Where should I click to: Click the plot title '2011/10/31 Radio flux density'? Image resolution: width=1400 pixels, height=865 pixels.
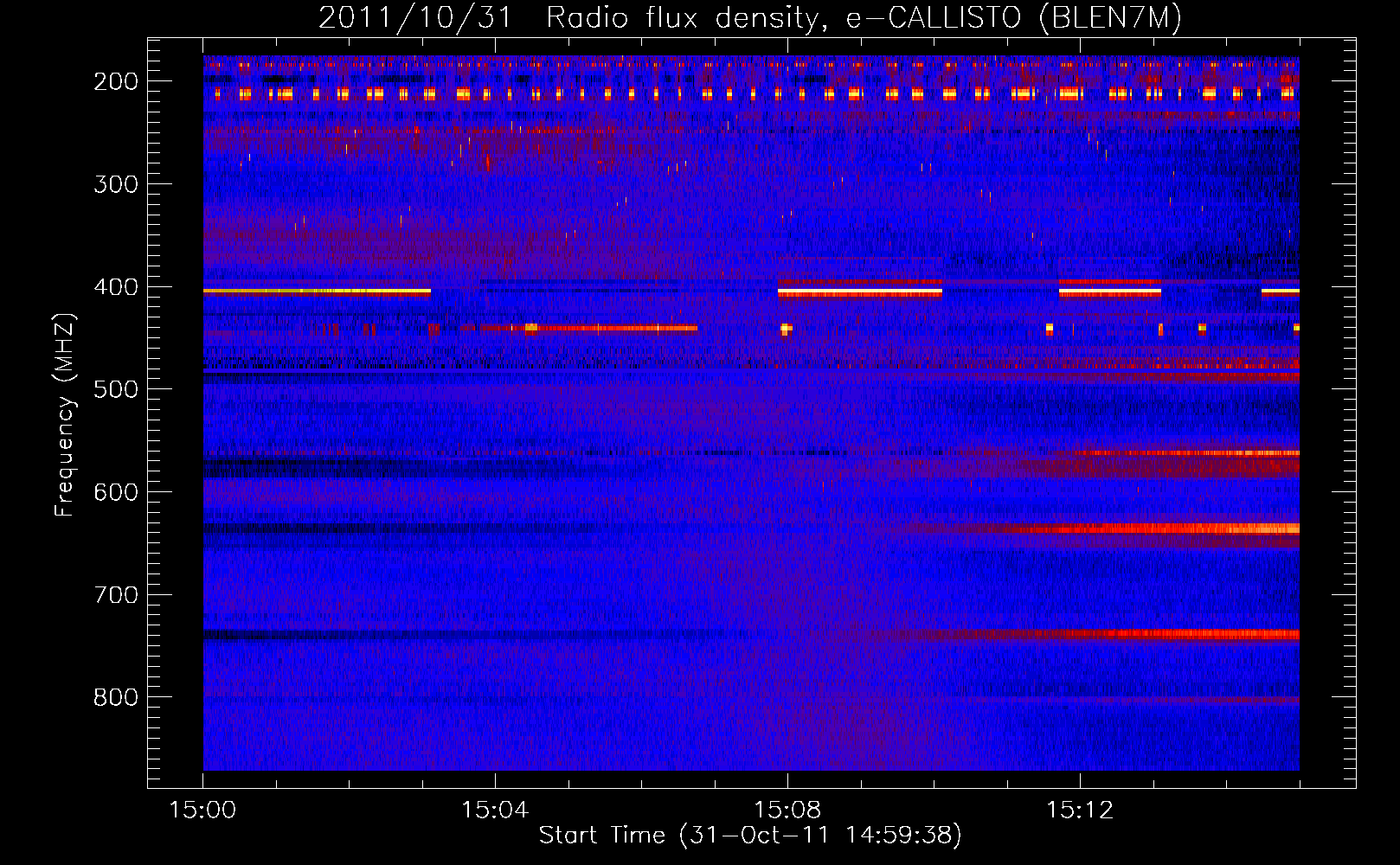point(568,18)
